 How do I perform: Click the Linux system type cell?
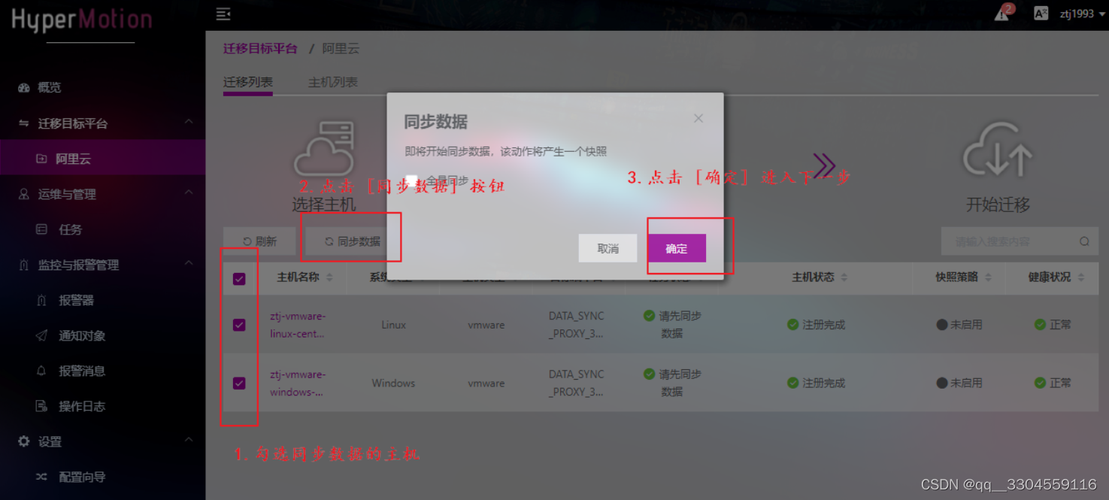click(393, 325)
